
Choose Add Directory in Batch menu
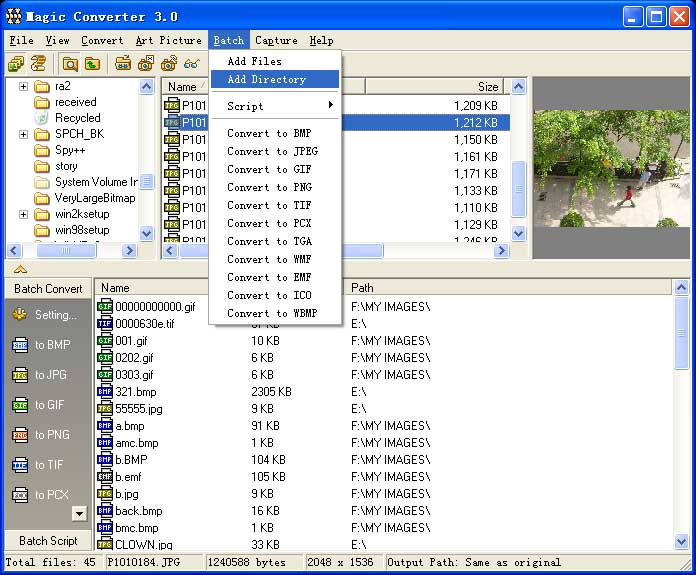275,79
